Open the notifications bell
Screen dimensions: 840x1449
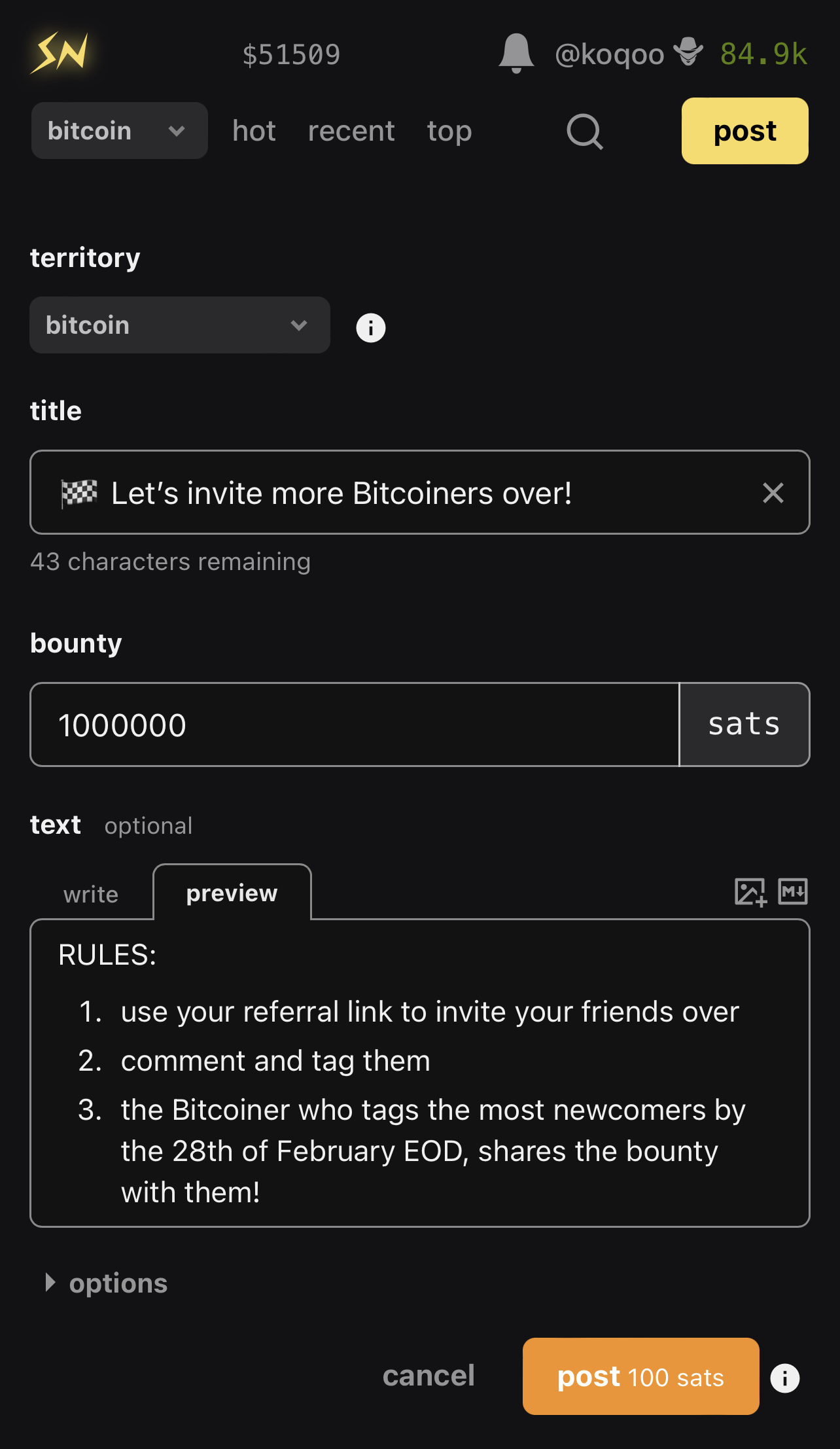pos(516,53)
